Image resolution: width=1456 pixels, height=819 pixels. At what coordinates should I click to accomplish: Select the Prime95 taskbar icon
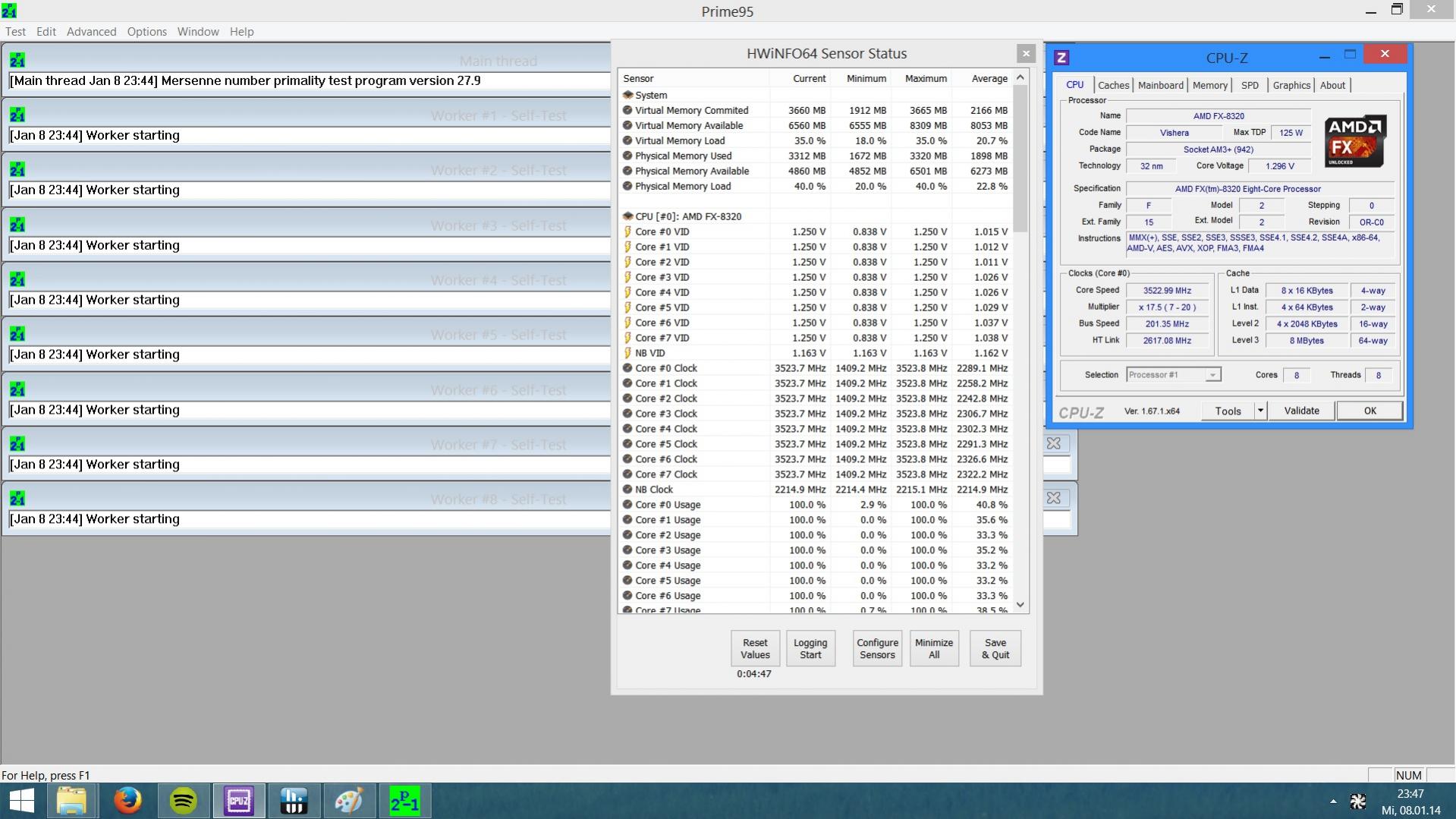click(x=404, y=801)
